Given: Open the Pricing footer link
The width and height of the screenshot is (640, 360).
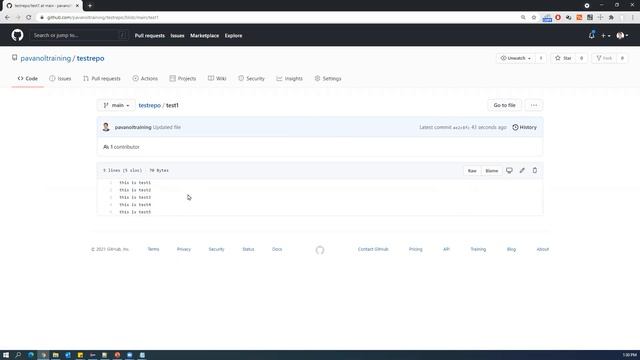Looking at the screenshot, I should [x=416, y=249].
